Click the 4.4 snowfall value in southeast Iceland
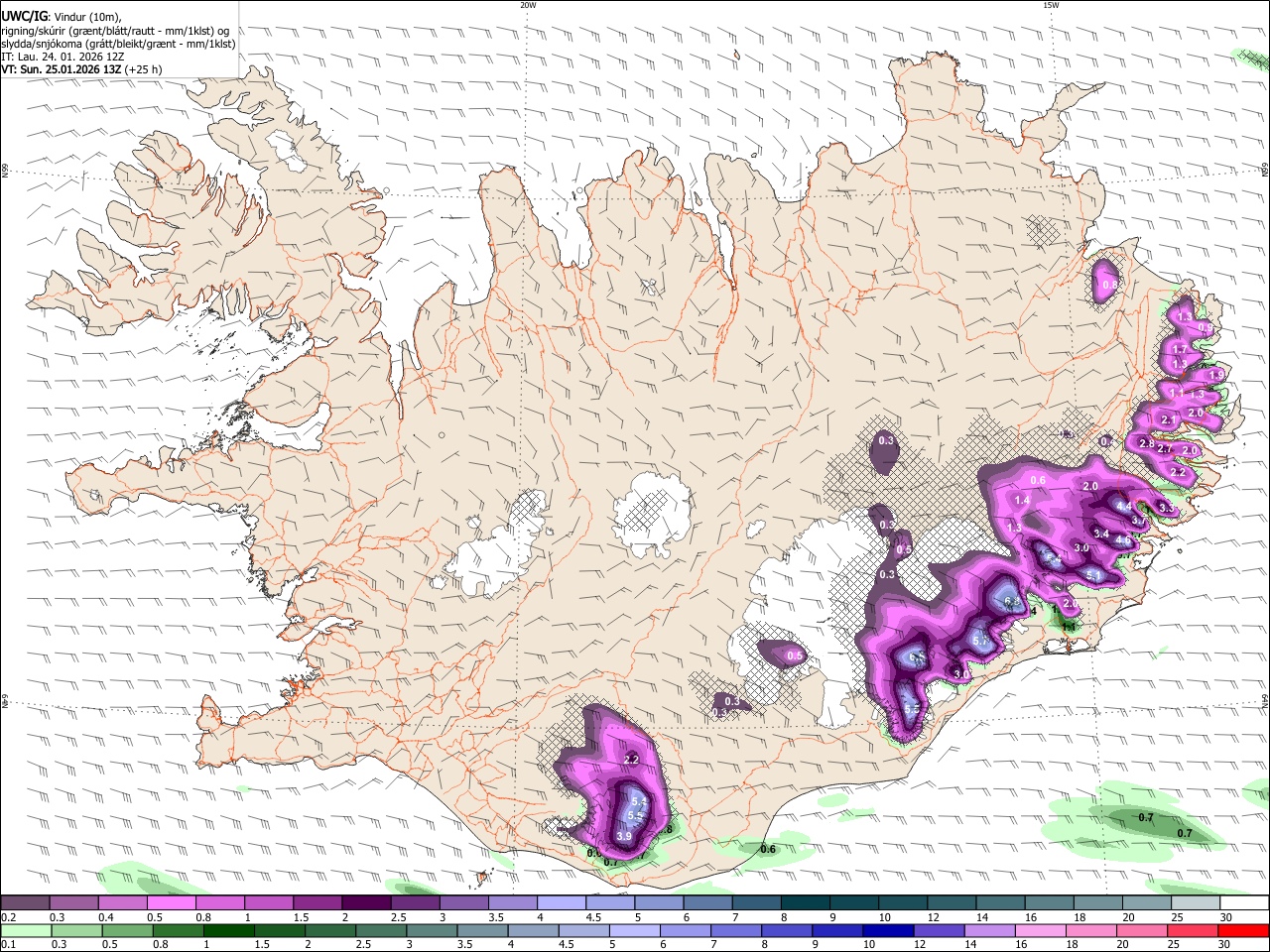Viewport: 1270px width, 952px height. [x=1124, y=507]
